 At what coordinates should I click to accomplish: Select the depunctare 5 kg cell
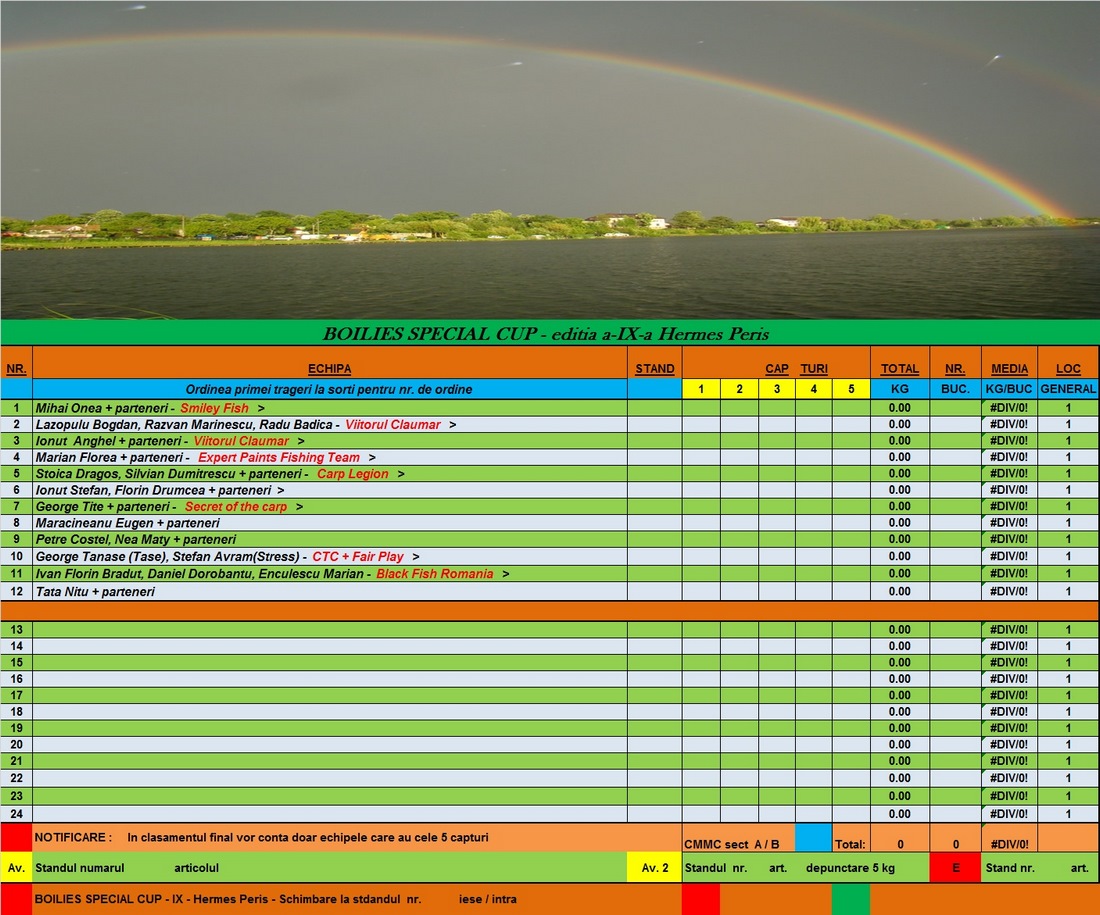click(x=805, y=868)
